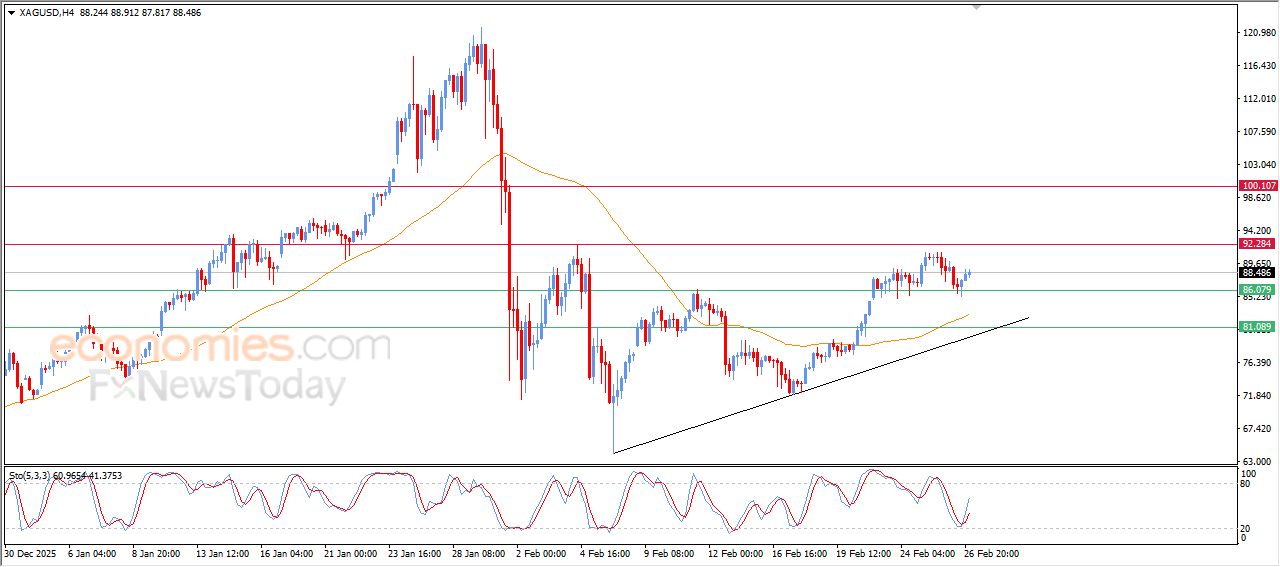Click the 2 Feb 00:00 time label
This screenshot has height=567, width=1280.
[541, 553]
